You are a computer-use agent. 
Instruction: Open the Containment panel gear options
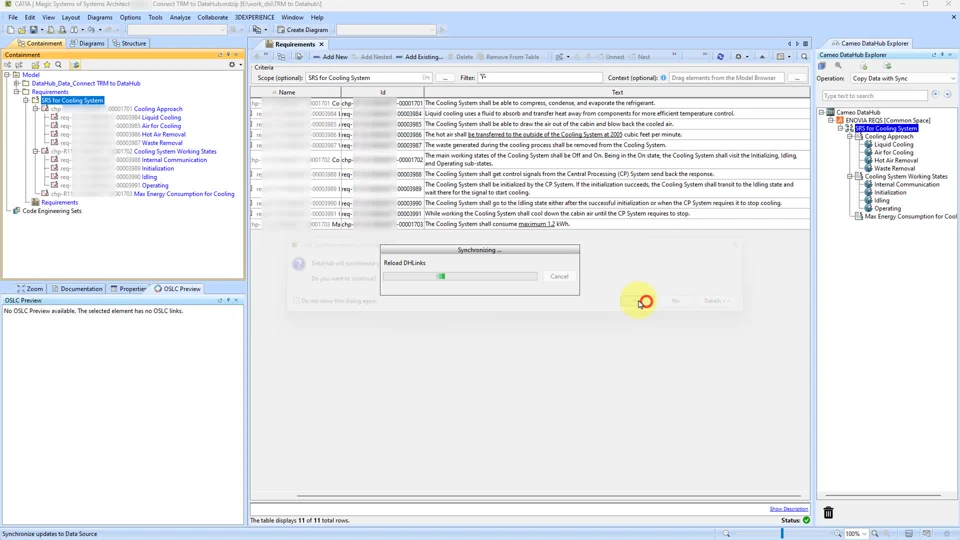(232, 64)
